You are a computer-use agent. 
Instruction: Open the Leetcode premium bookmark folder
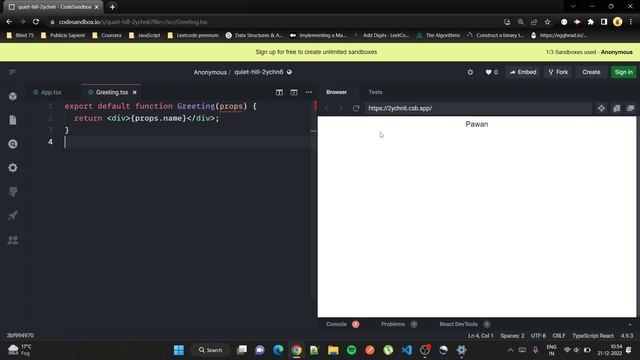pyautogui.click(x=193, y=36)
